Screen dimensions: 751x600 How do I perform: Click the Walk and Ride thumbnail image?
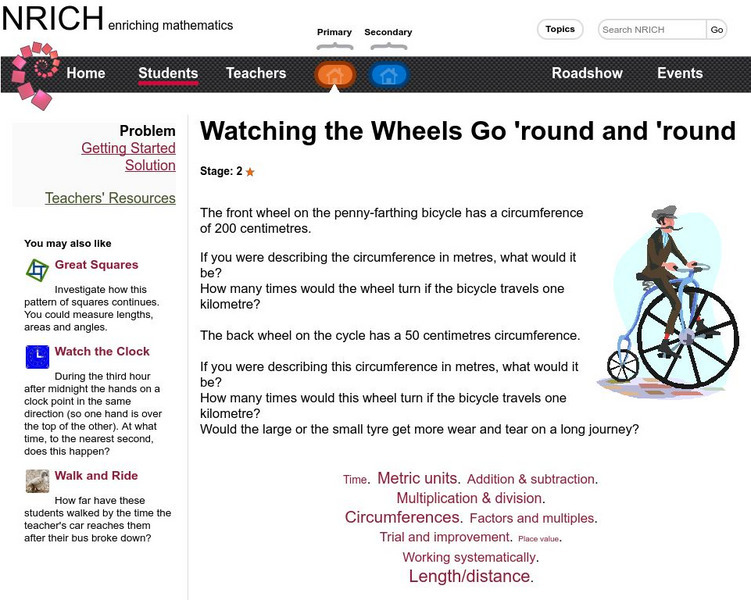[37, 481]
